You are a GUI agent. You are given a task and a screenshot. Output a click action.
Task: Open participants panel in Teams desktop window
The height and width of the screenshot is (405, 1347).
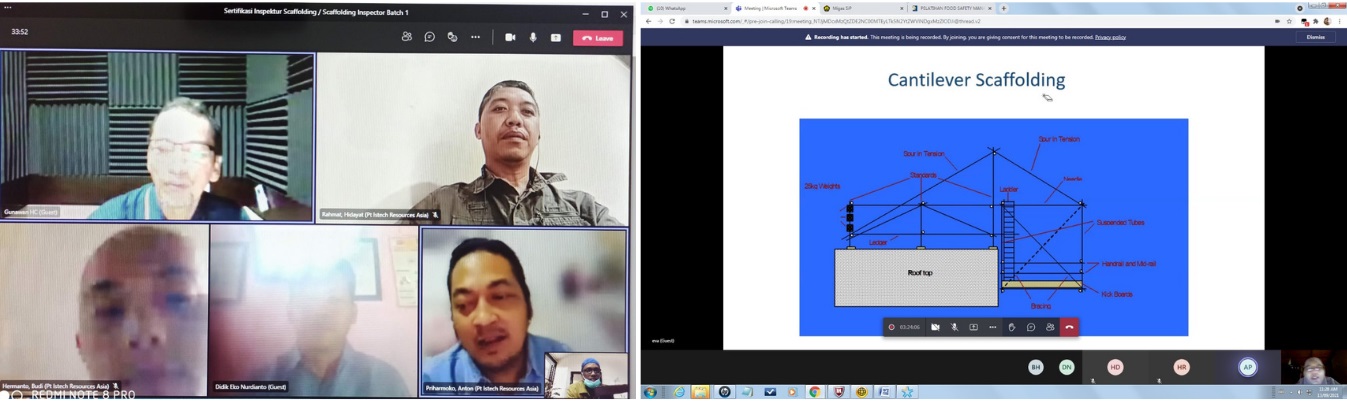(407, 37)
